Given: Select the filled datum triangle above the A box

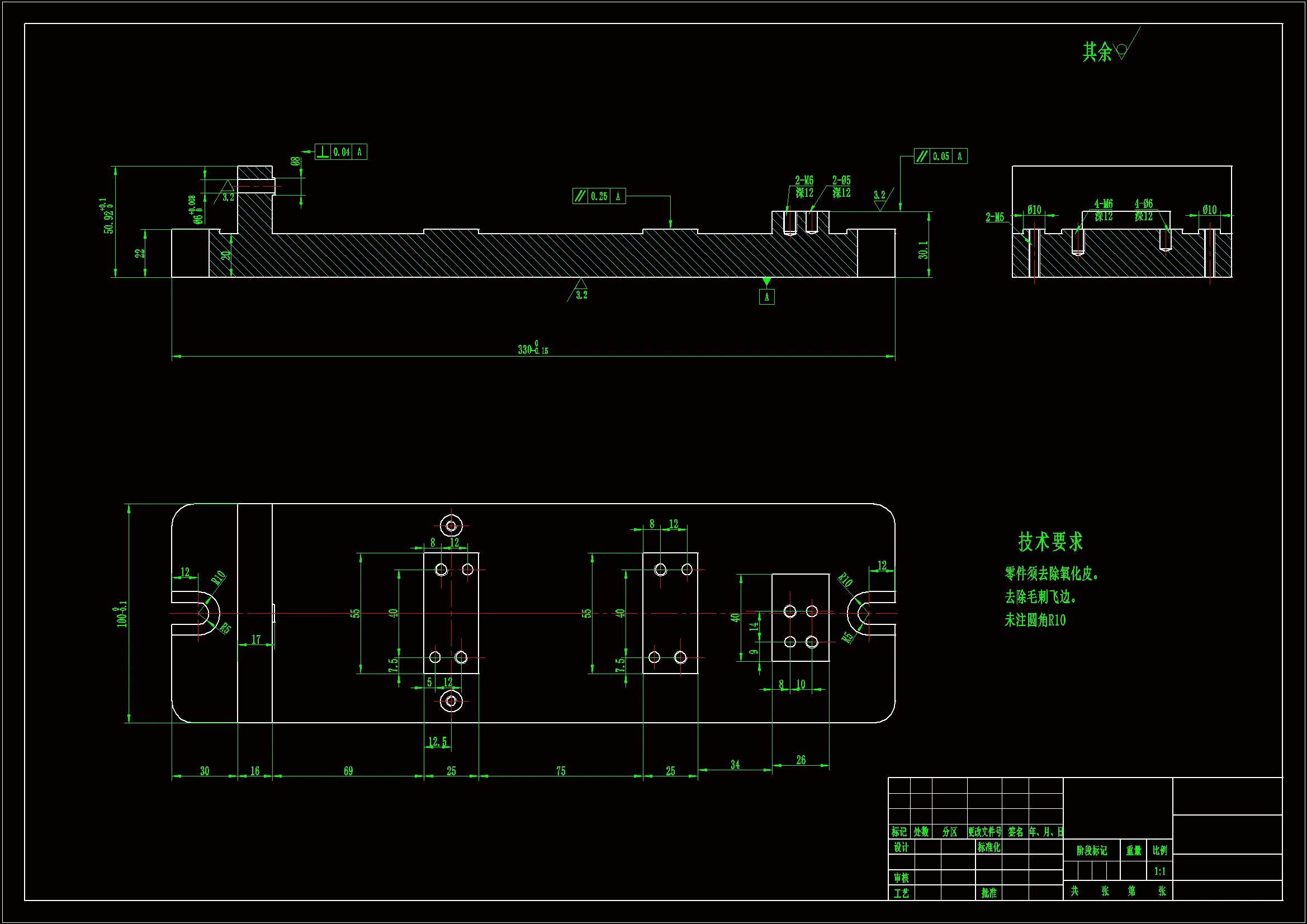Looking at the screenshot, I should click(766, 281).
